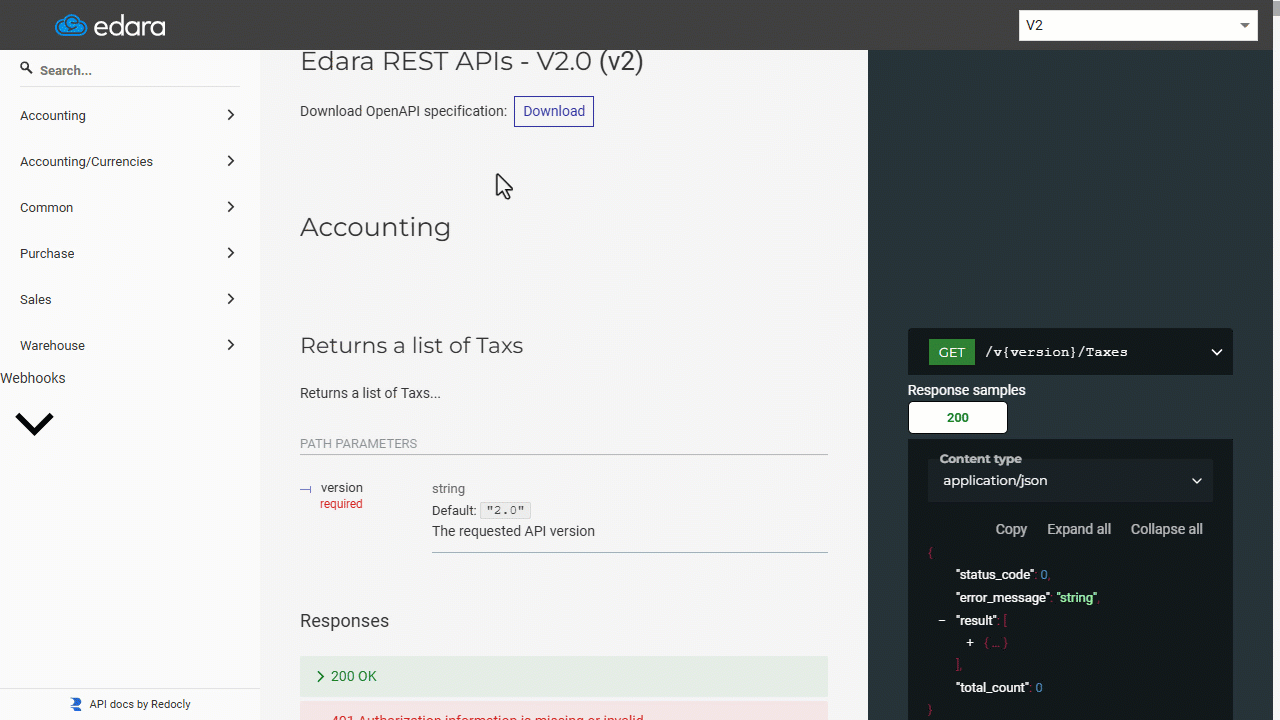Viewport: 1280px width, 720px height.
Task: Open the application/json content type dropdown
Action: click(x=1070, y=481)
